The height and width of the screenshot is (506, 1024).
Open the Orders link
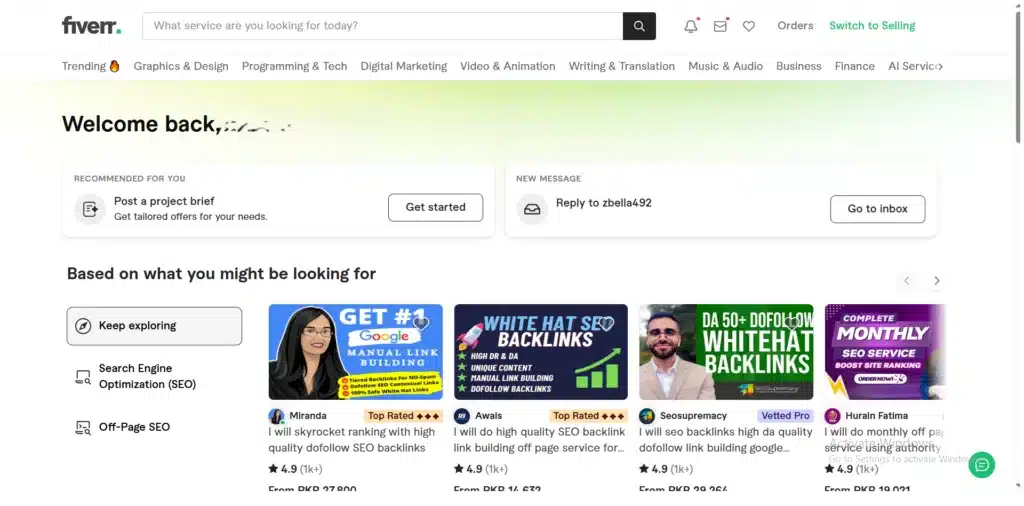pyautogui.click(x=795, y=26)
